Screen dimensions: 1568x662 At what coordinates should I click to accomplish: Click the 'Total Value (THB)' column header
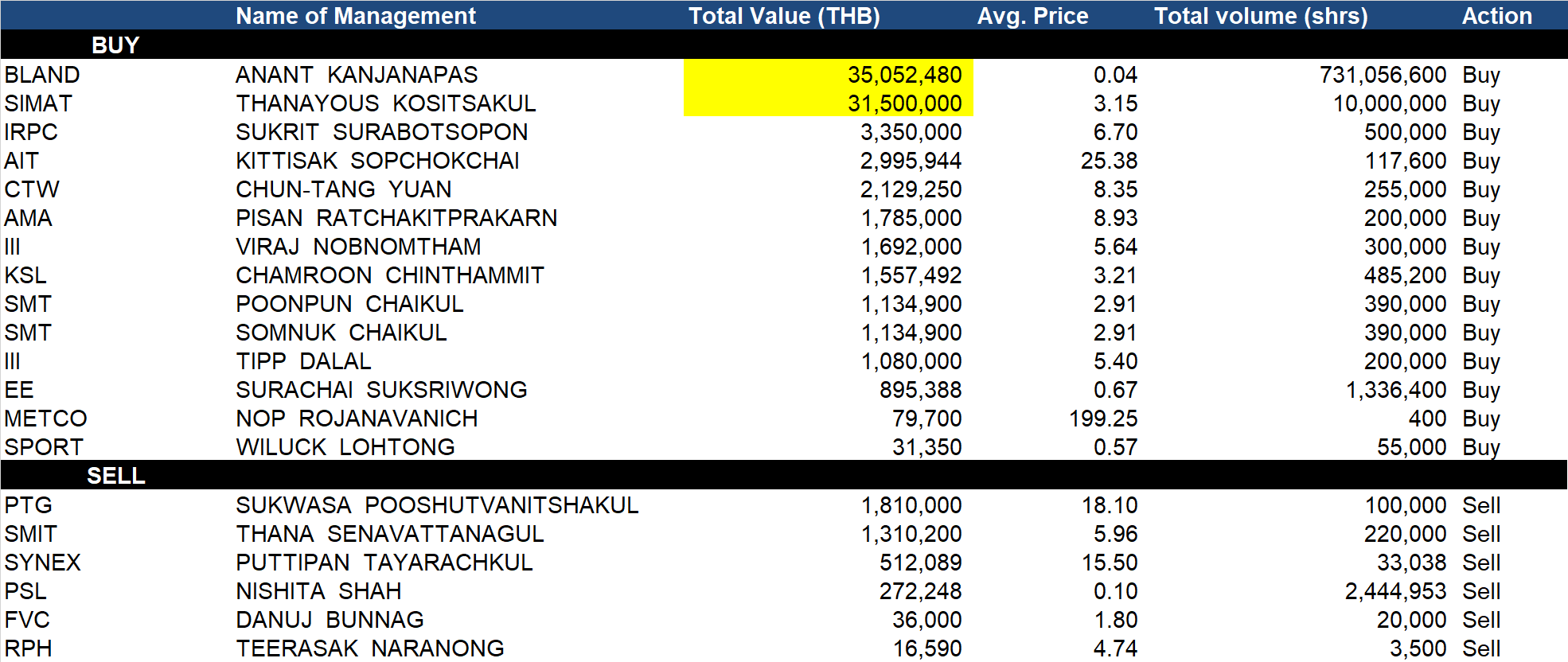pyautogui.click(x=784, y=16)
